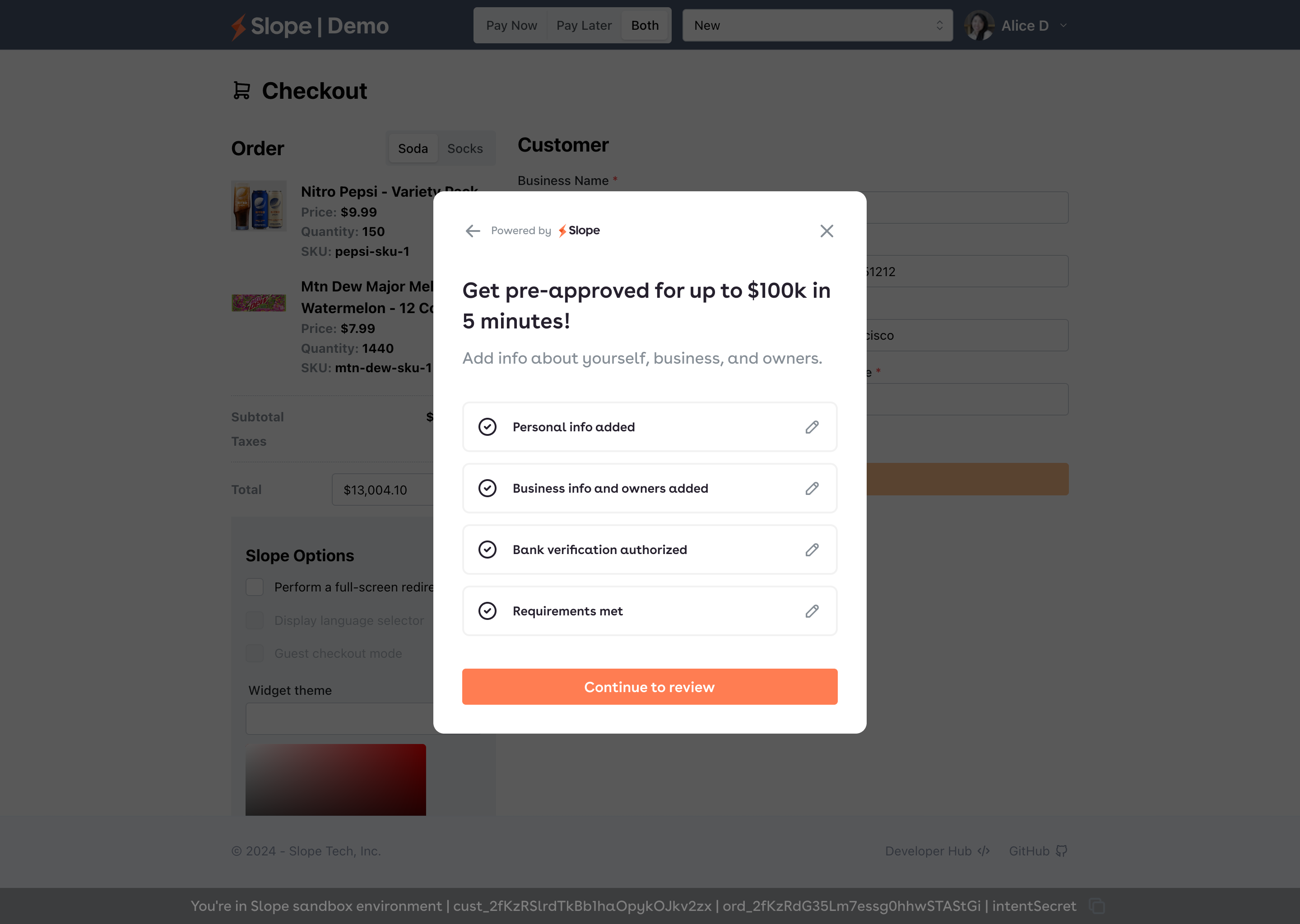Viewport: 1300px width, 924px height.
Task: Toggle Guest checkout mode checkbox
Action: point(255,653)
